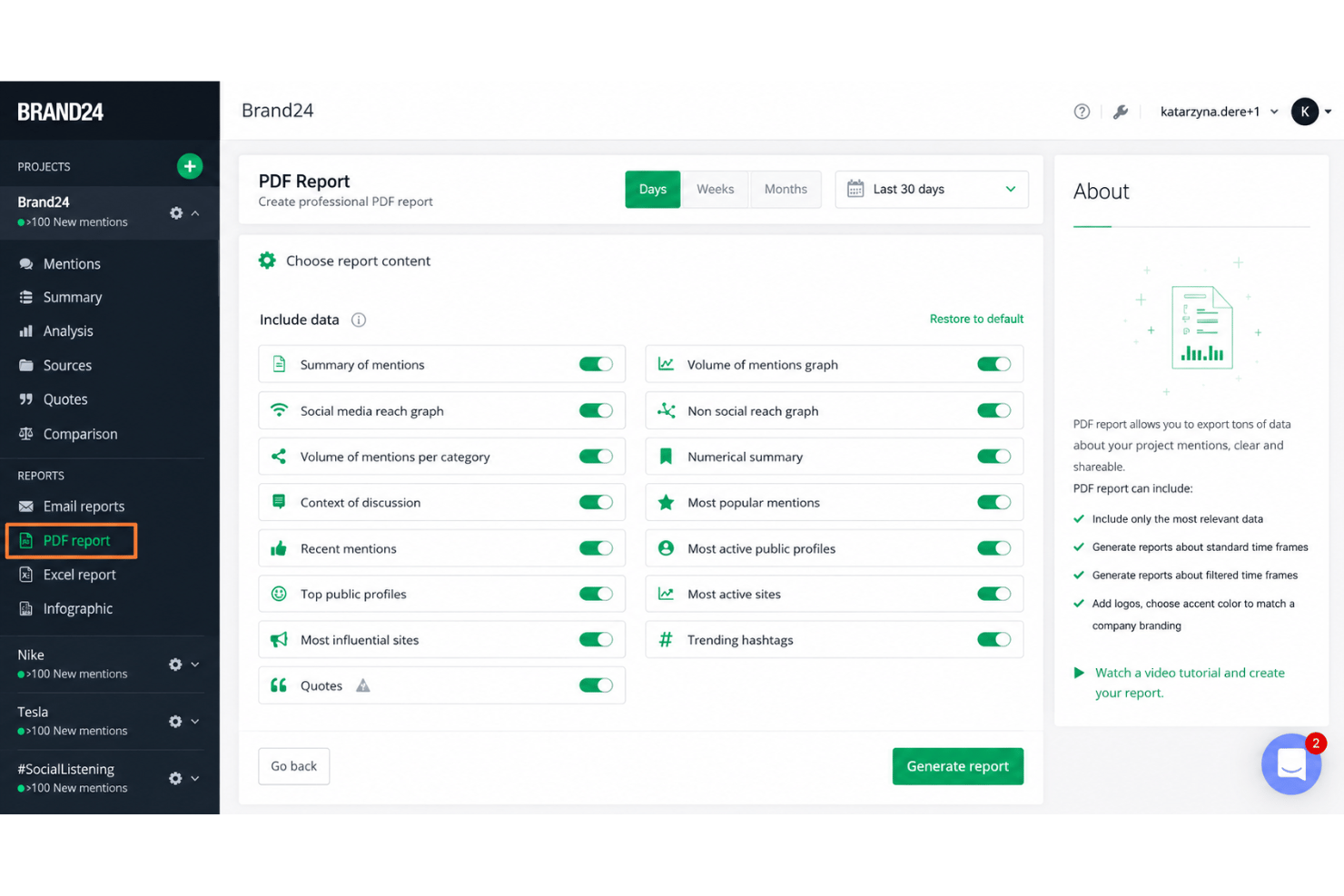Open the Quotes sidebar item
Viewport: 1344px width, 896px height.
(65, 399)
